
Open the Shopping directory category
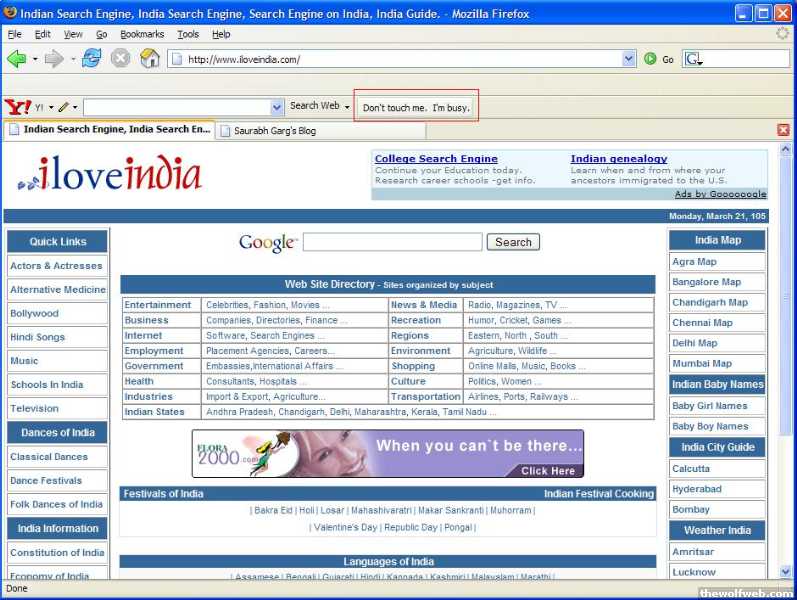(413, 366)
